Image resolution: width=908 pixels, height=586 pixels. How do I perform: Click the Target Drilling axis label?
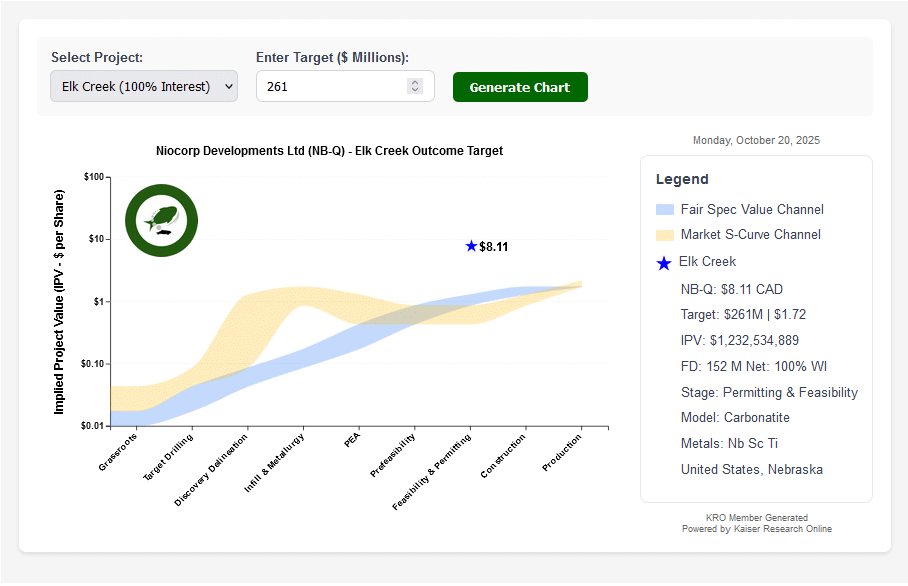tap(168, 457)
